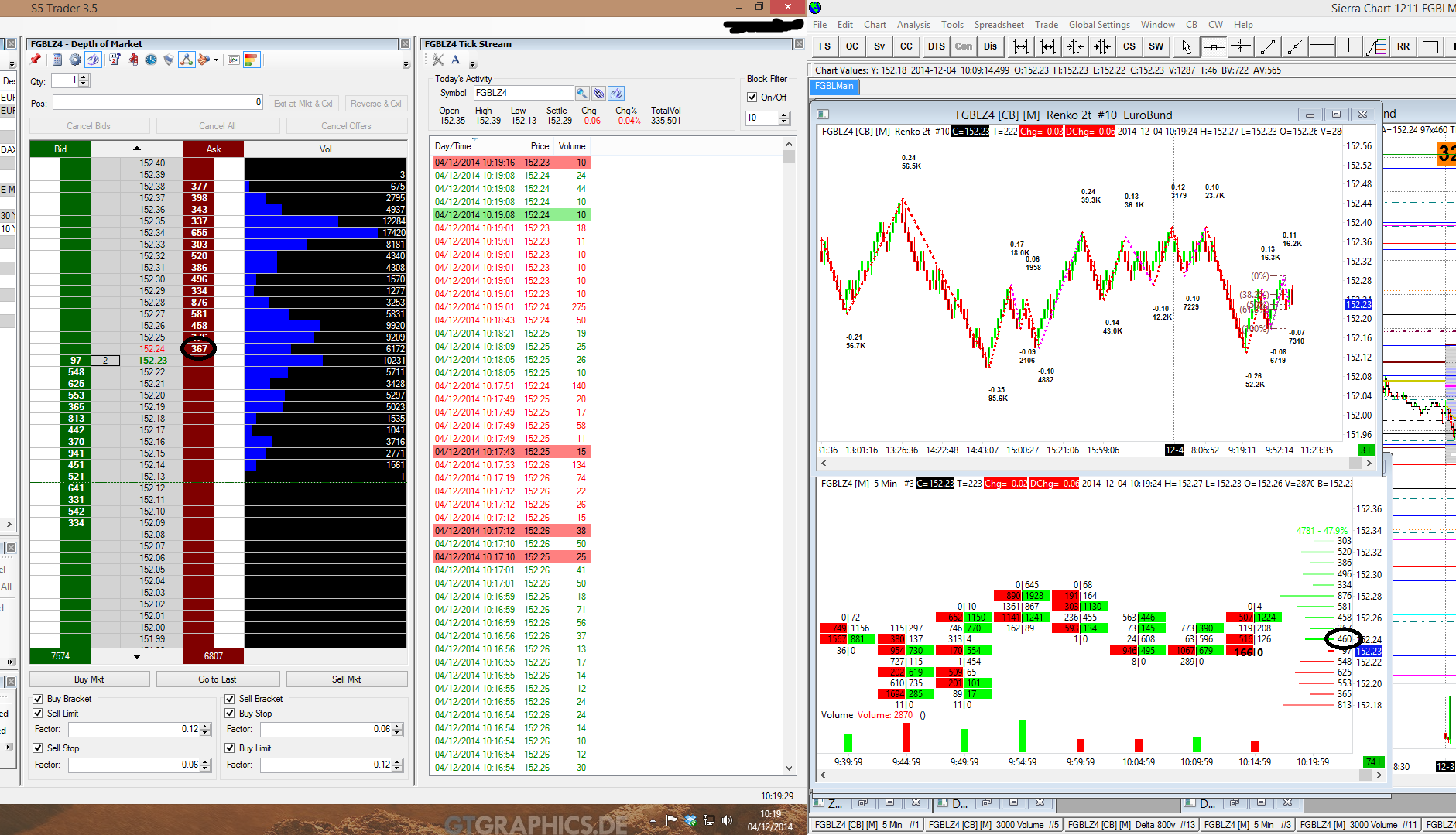1456x835 pixels.
Task: Toggle the triangle nodes icon in Depth of Market
Action: pyautogui.click(x=187, y=60)
